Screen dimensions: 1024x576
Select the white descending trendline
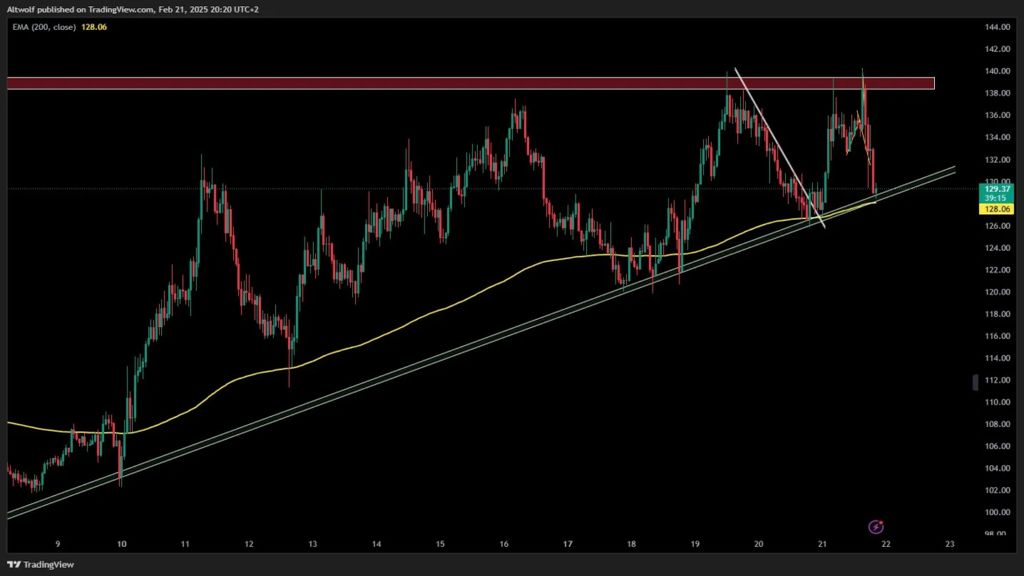780,148
